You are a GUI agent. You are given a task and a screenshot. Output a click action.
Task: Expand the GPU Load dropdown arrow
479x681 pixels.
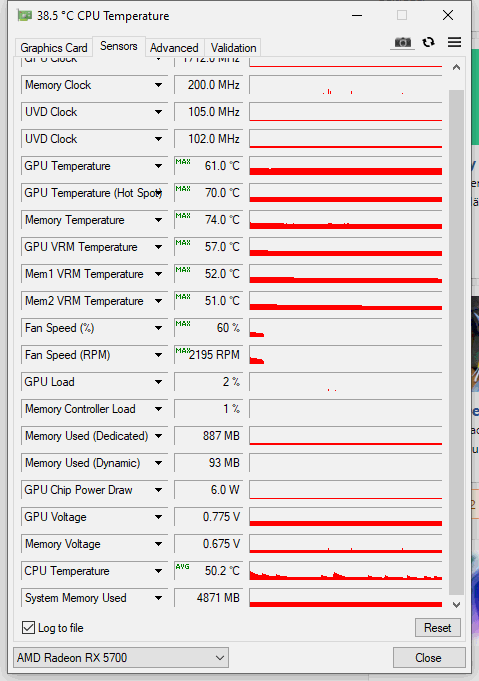tap(159, 382)
